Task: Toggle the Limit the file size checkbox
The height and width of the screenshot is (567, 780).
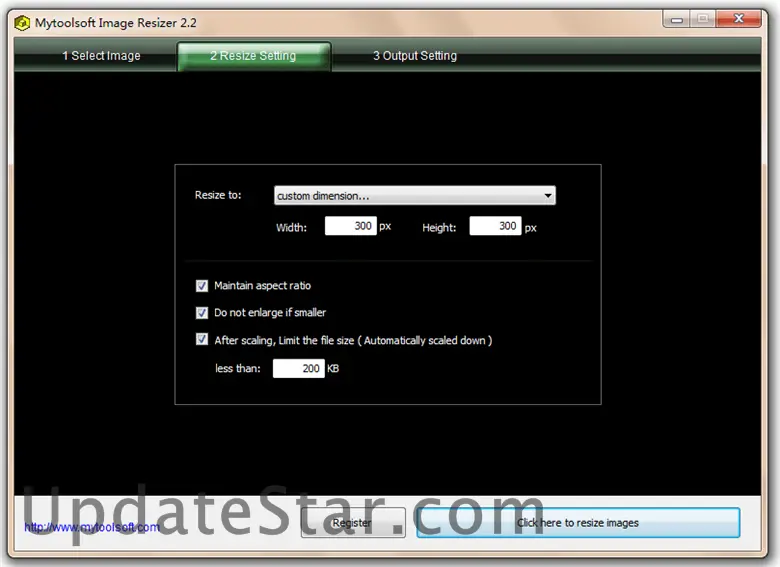Action: [x=201, y=339]
